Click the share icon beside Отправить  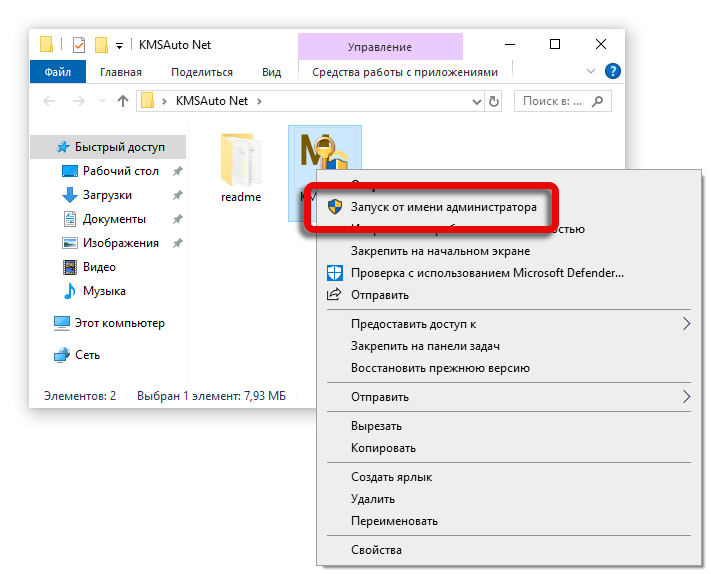point(334,294)
